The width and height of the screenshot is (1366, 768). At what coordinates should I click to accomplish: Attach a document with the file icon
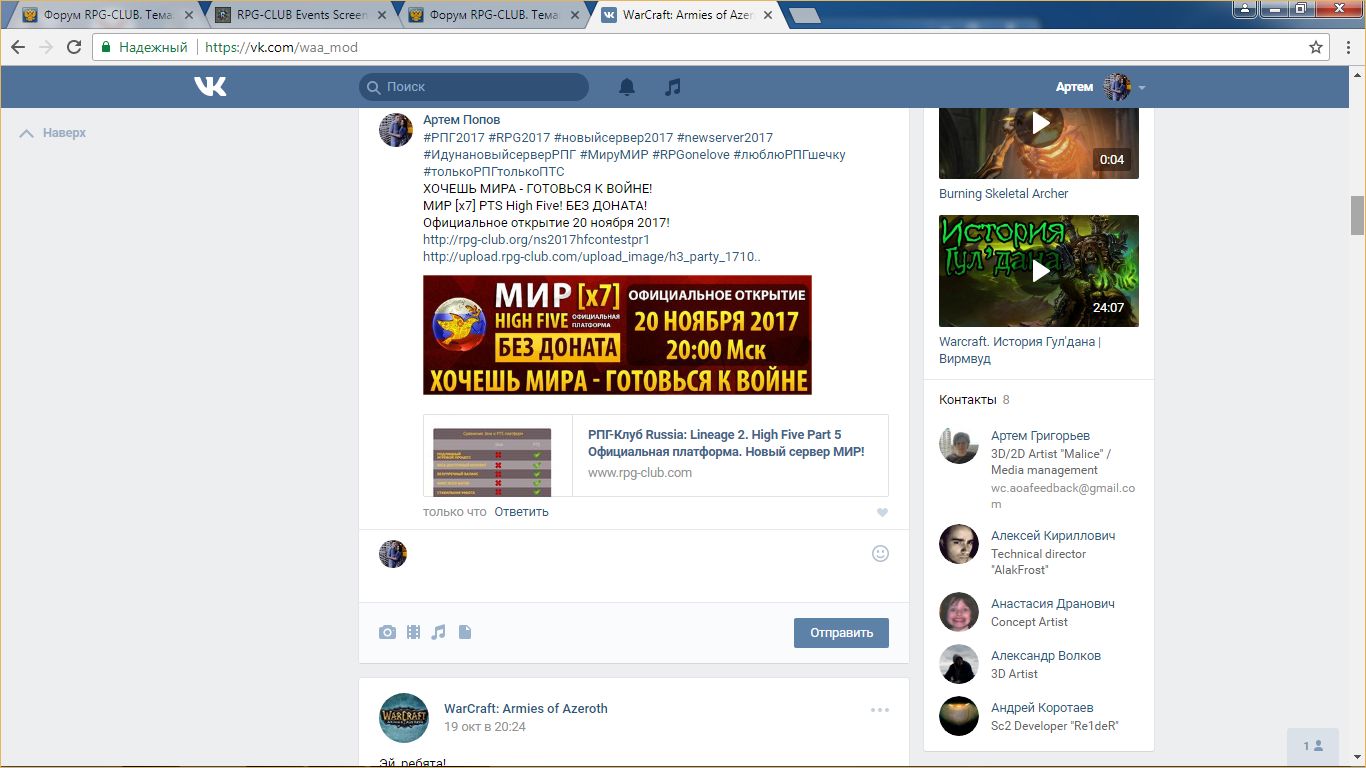(465, 632)
